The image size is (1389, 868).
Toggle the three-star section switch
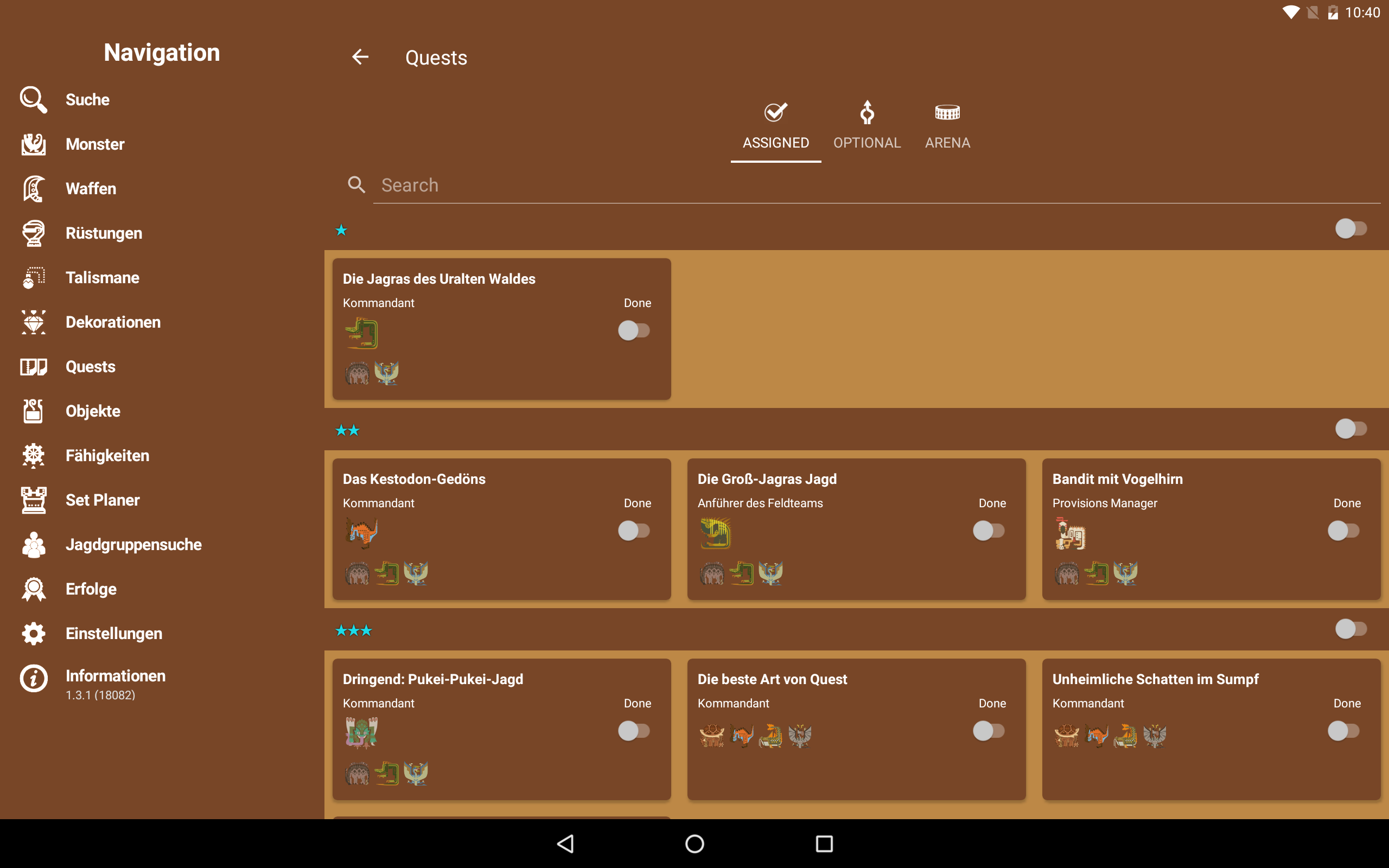tap(1350, 629)
